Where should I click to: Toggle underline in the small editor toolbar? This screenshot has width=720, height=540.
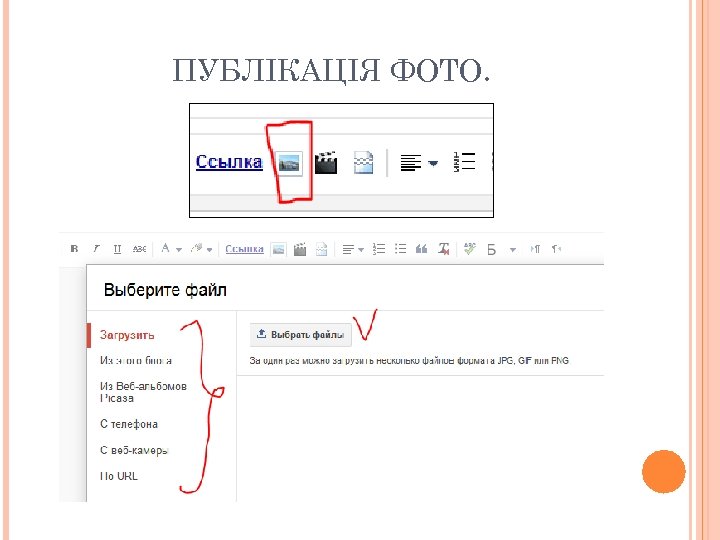point(117,249)
